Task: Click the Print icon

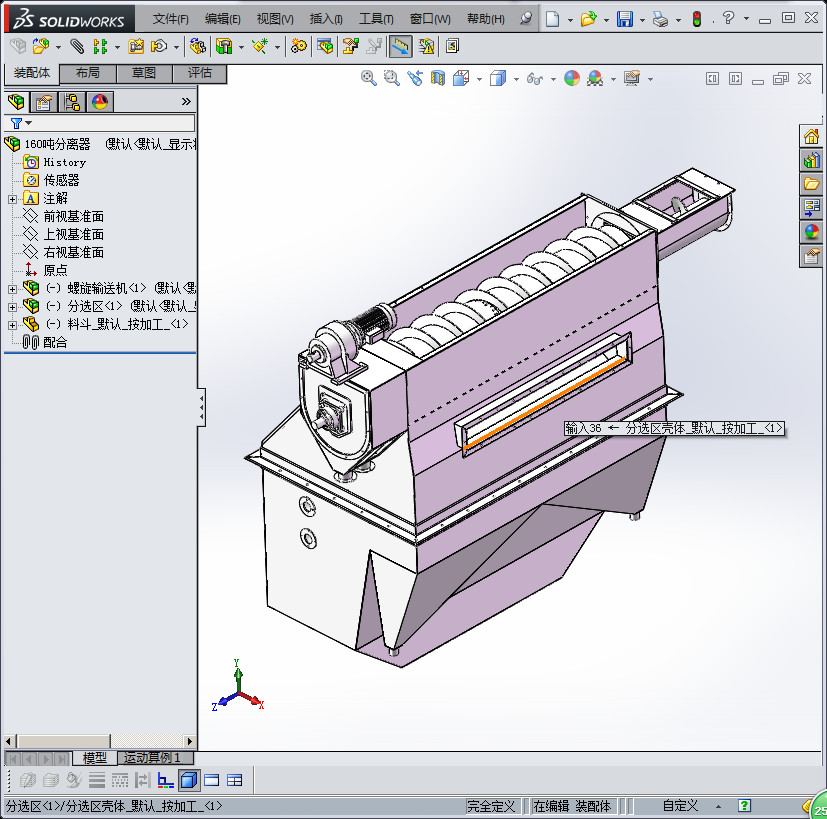Action: (660, 20)
